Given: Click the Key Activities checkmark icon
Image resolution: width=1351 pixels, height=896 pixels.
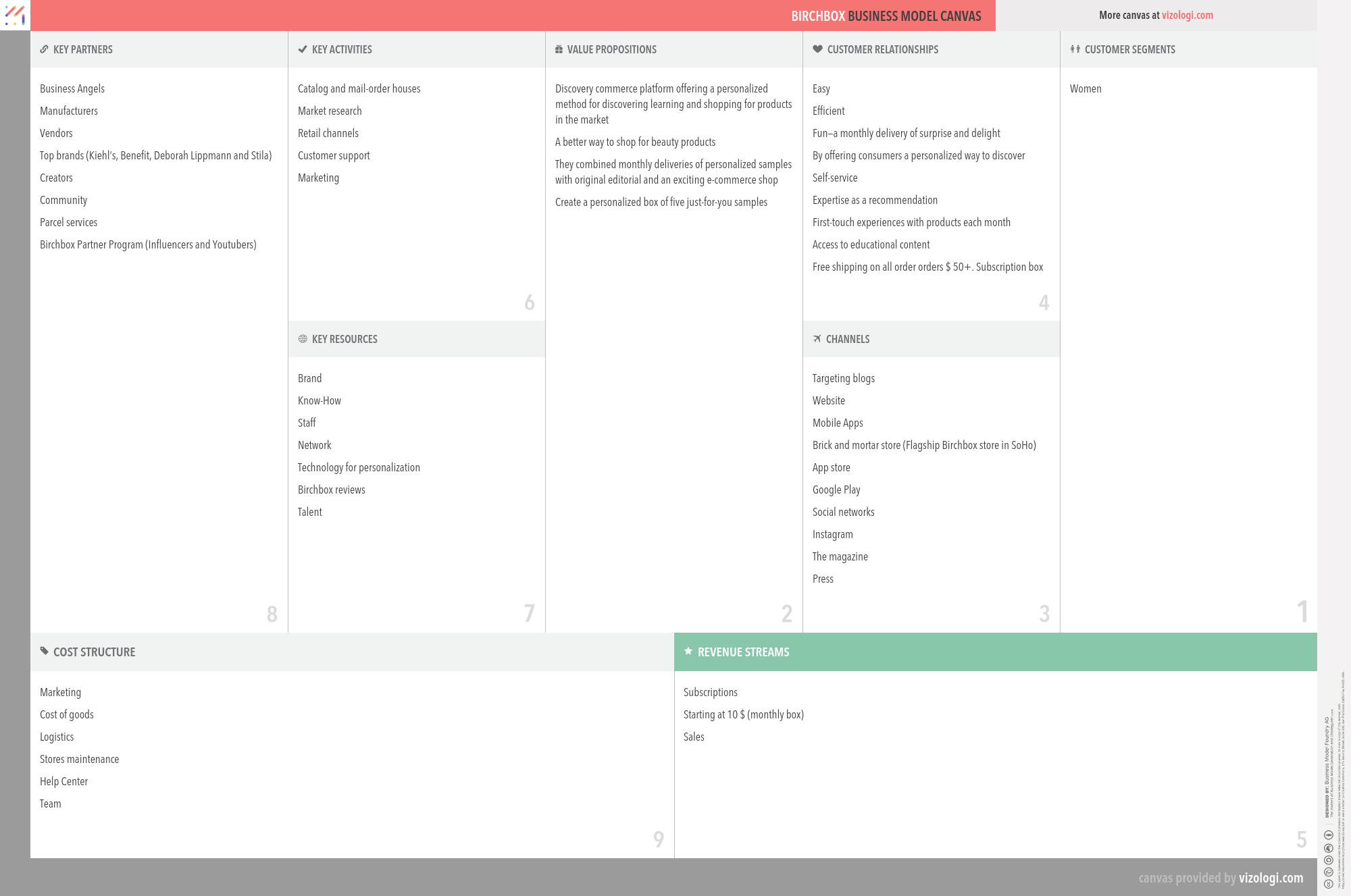Looking at the screenshot, I should [303, 49].
